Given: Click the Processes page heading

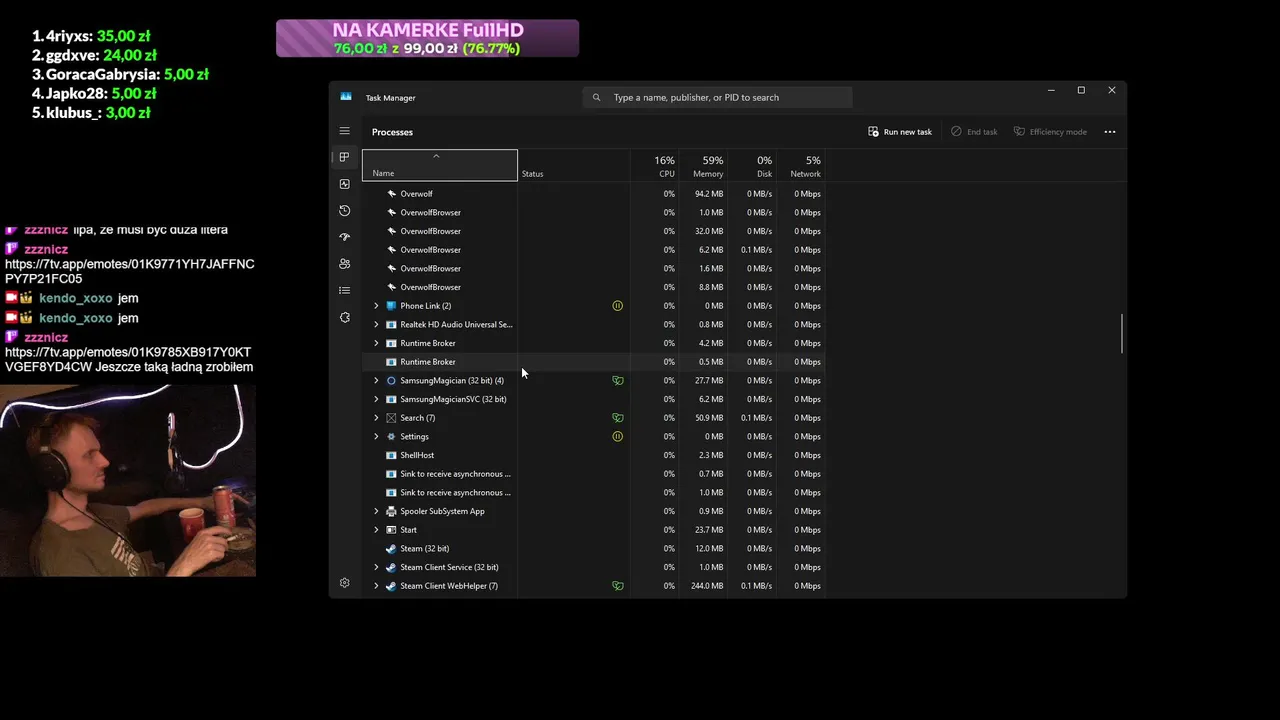Looking at the screenshot, I should pyautogui.click(x=392, y=132).
